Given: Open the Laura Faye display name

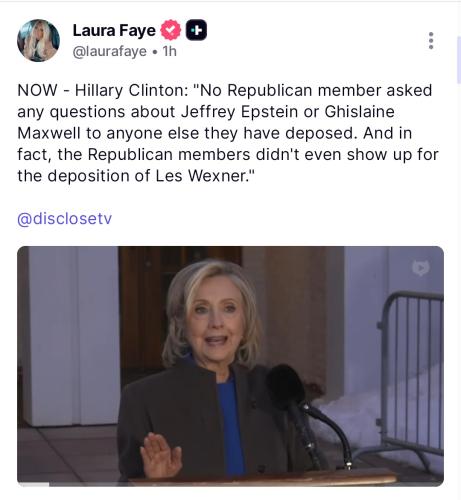Looking at the screenshot, I should pos(114,30).
